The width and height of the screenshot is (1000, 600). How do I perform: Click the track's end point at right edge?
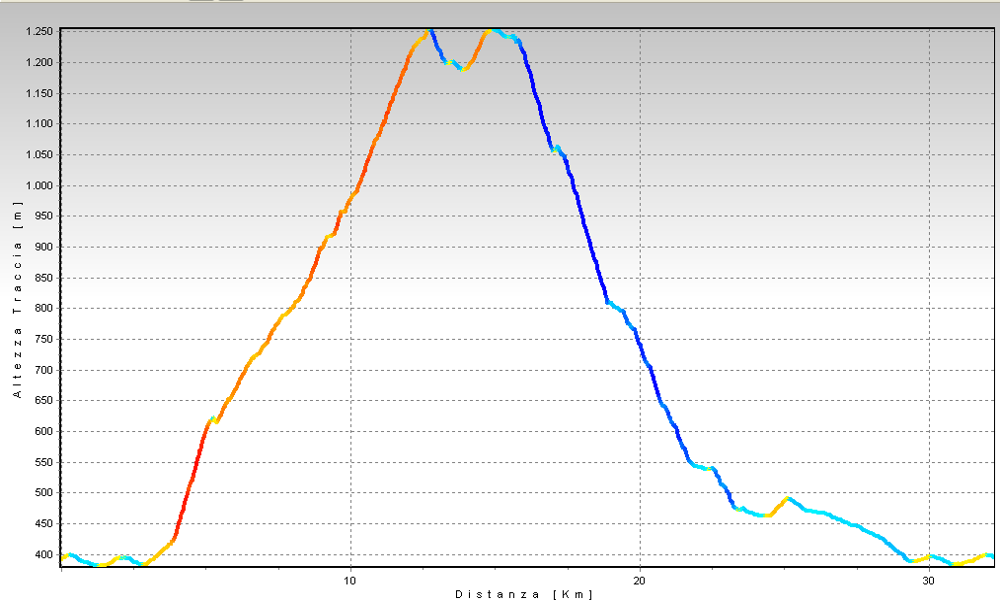point(990,555)
